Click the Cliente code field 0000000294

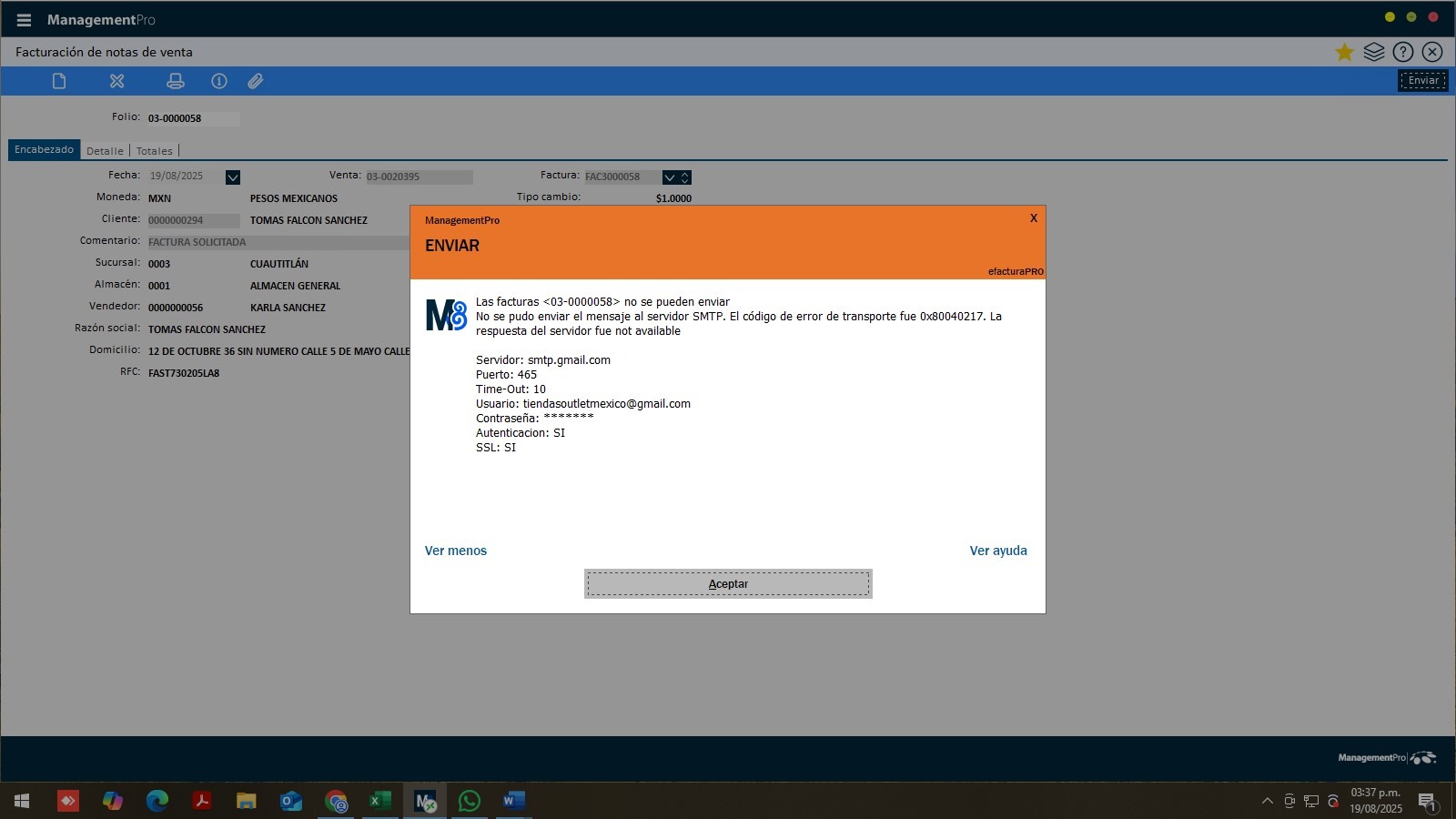(x=193, y=220)
